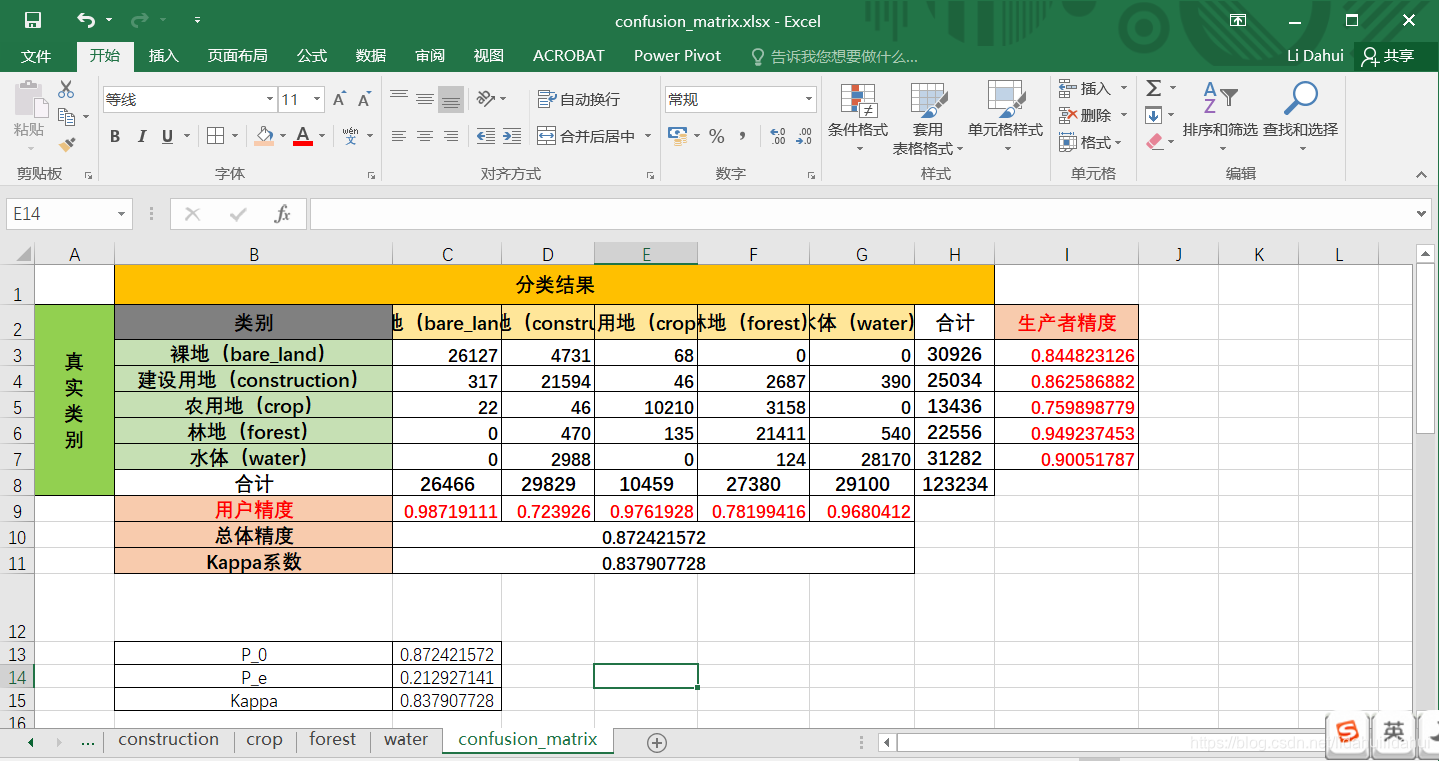1439x761 pixels.
Task: Click into the formula bar field
Action: point(861,214)
